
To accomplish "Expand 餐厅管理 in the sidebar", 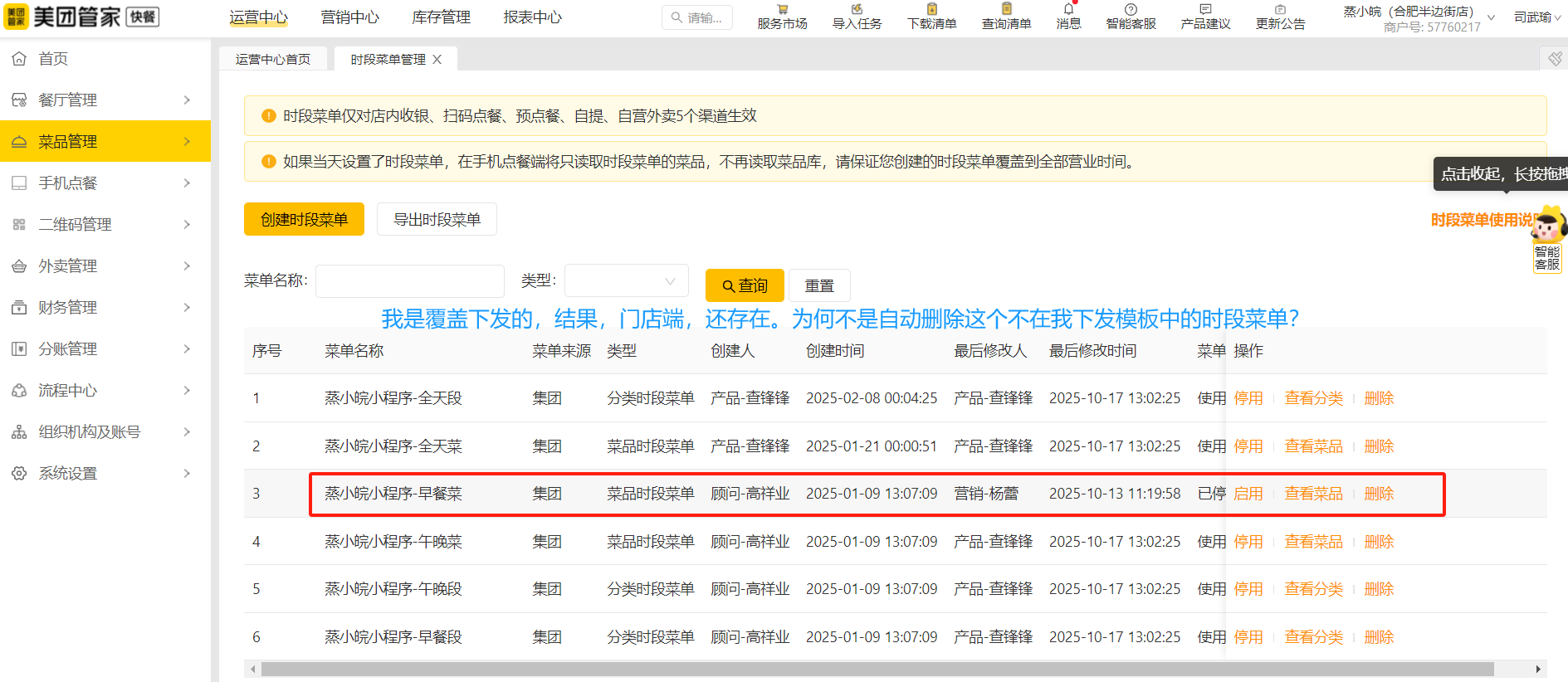I will (x=105, y=100).
